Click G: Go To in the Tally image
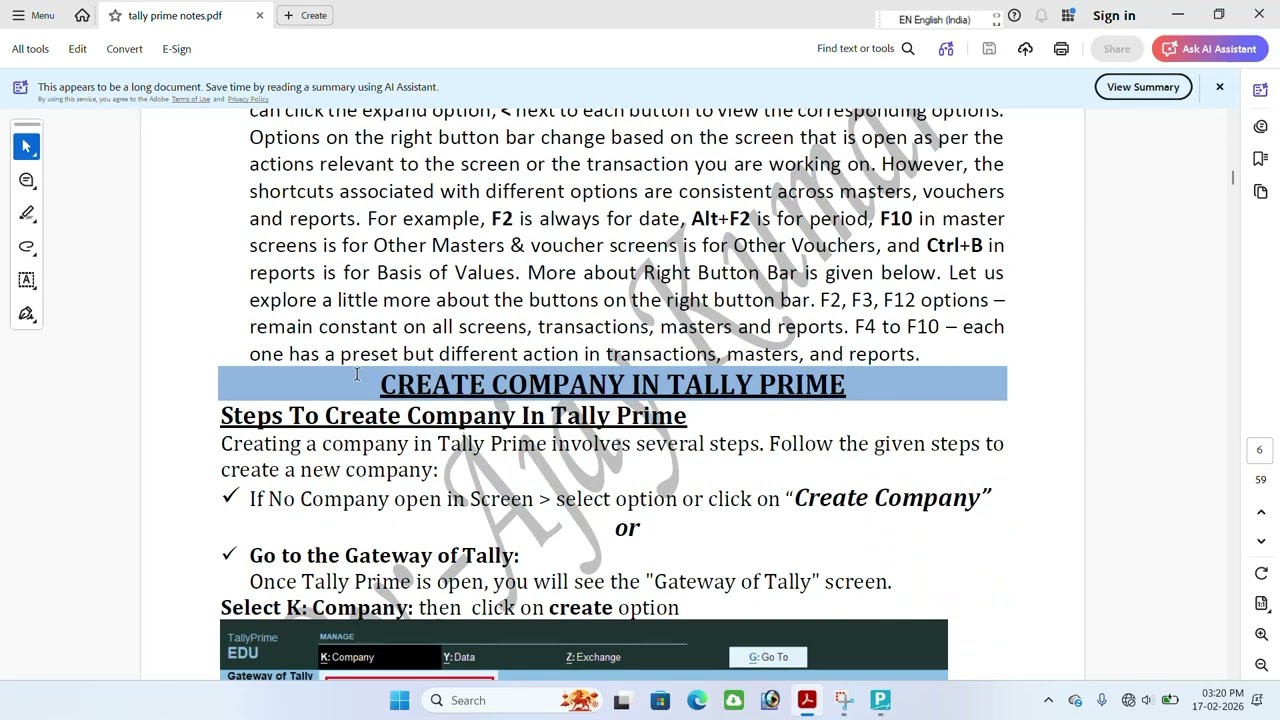1280x720 pixels. (x=768, y=657)
